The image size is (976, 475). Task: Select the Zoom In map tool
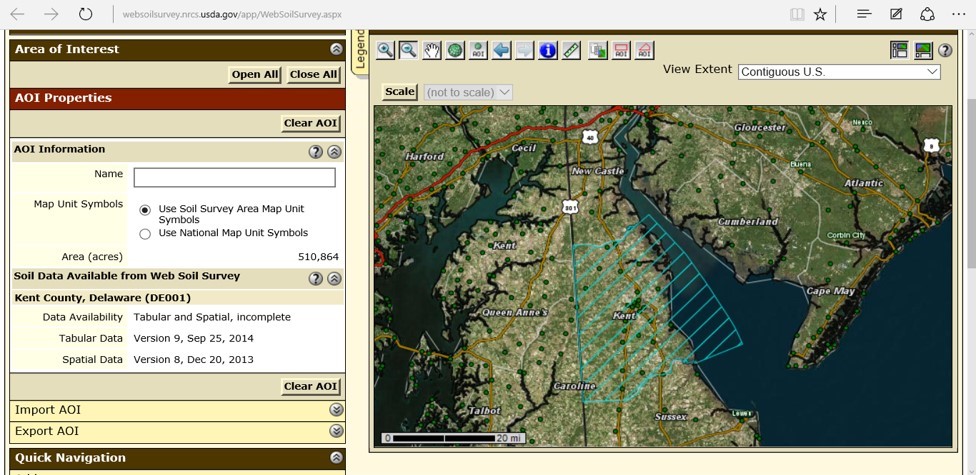click(385, 50)
